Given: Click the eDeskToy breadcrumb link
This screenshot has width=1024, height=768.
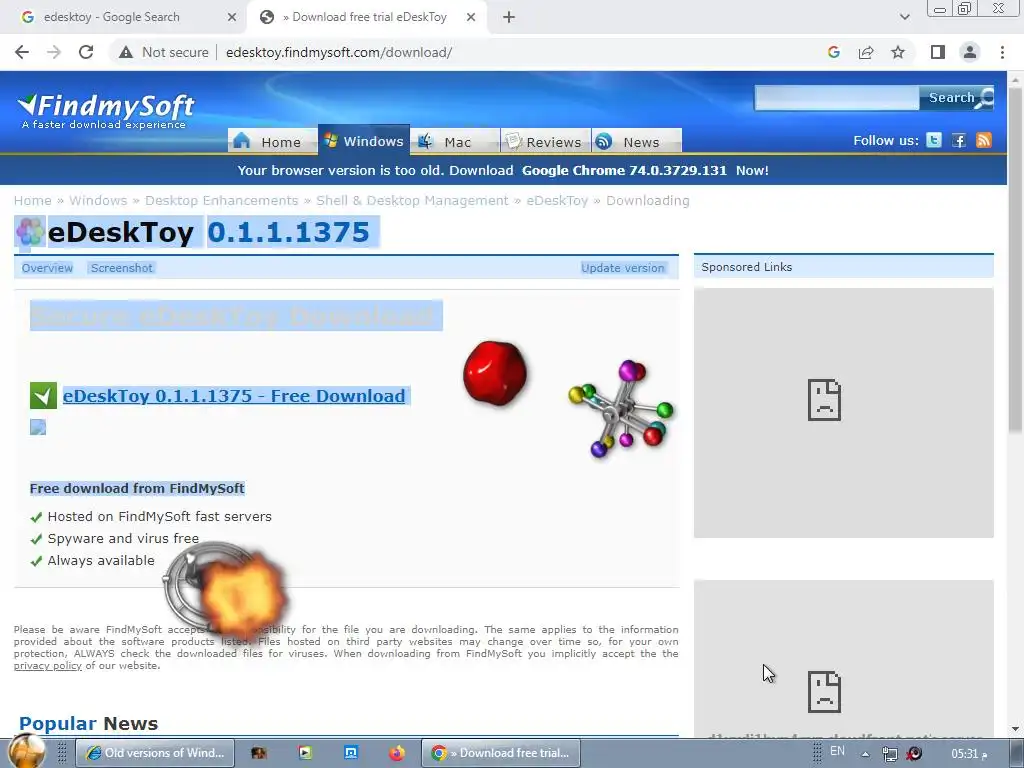Looking at the screenshot, I should pyautogui.click(x=557, y=200).
